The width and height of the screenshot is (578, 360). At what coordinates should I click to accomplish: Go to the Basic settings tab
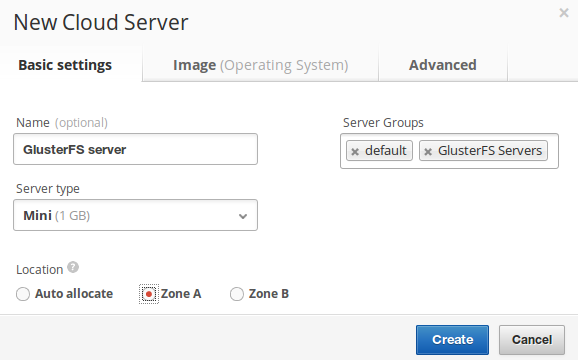[x=65, y=65]
